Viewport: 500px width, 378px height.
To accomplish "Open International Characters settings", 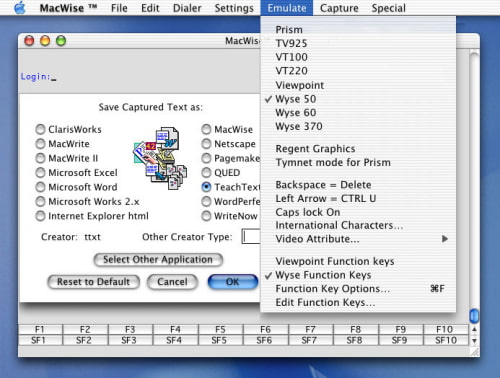I will click(358, 225).
